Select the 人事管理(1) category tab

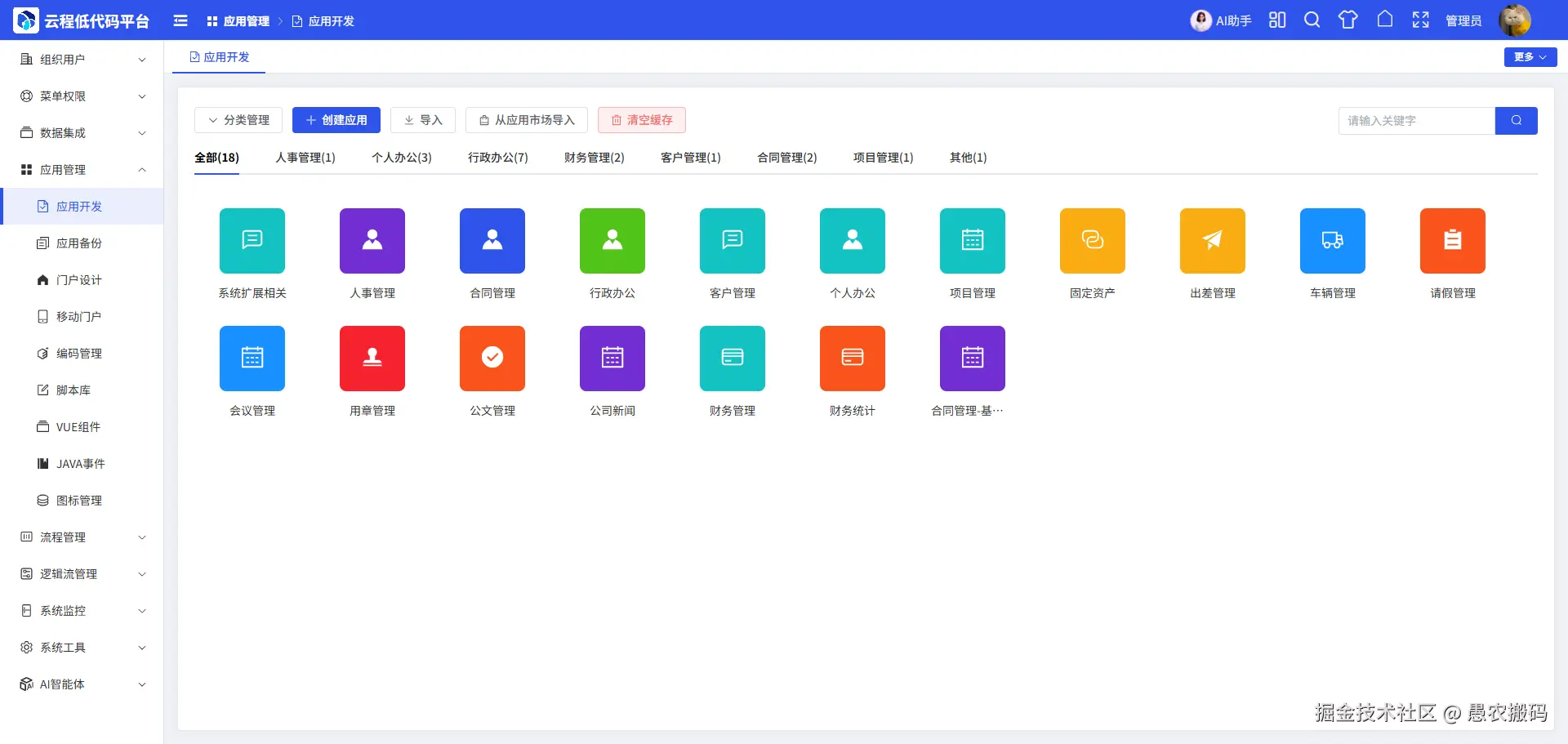click(x=305, y=158)
